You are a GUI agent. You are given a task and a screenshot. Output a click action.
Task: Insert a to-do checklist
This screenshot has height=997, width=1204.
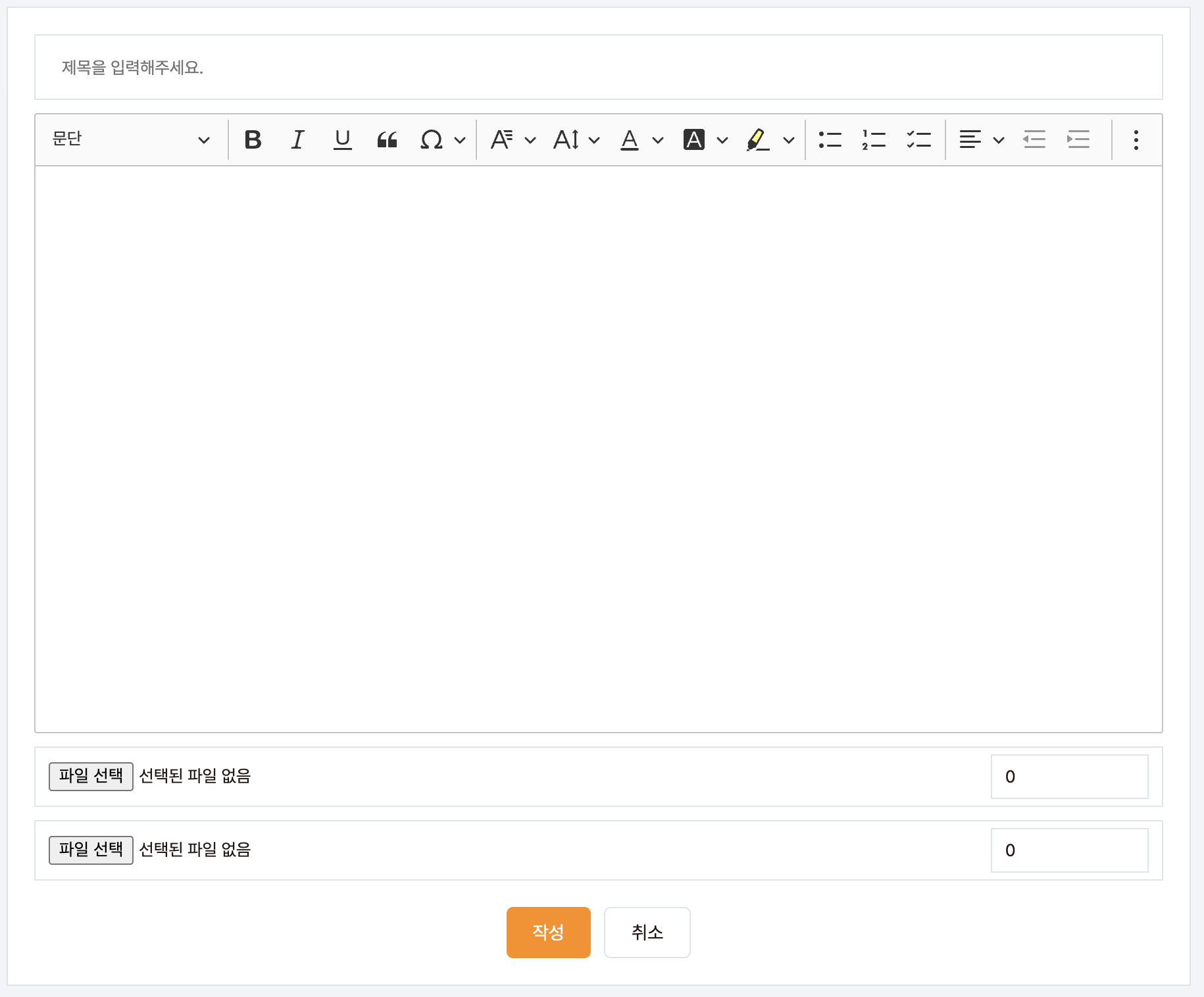918,139
